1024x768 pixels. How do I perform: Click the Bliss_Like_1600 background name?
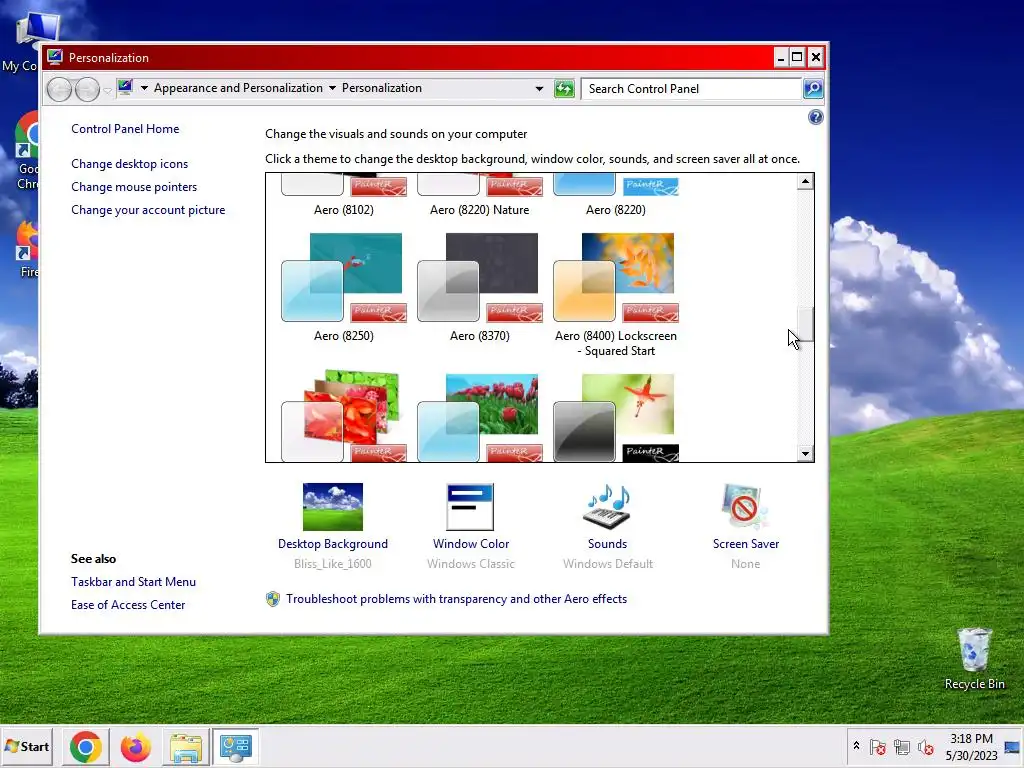(332, 563)
